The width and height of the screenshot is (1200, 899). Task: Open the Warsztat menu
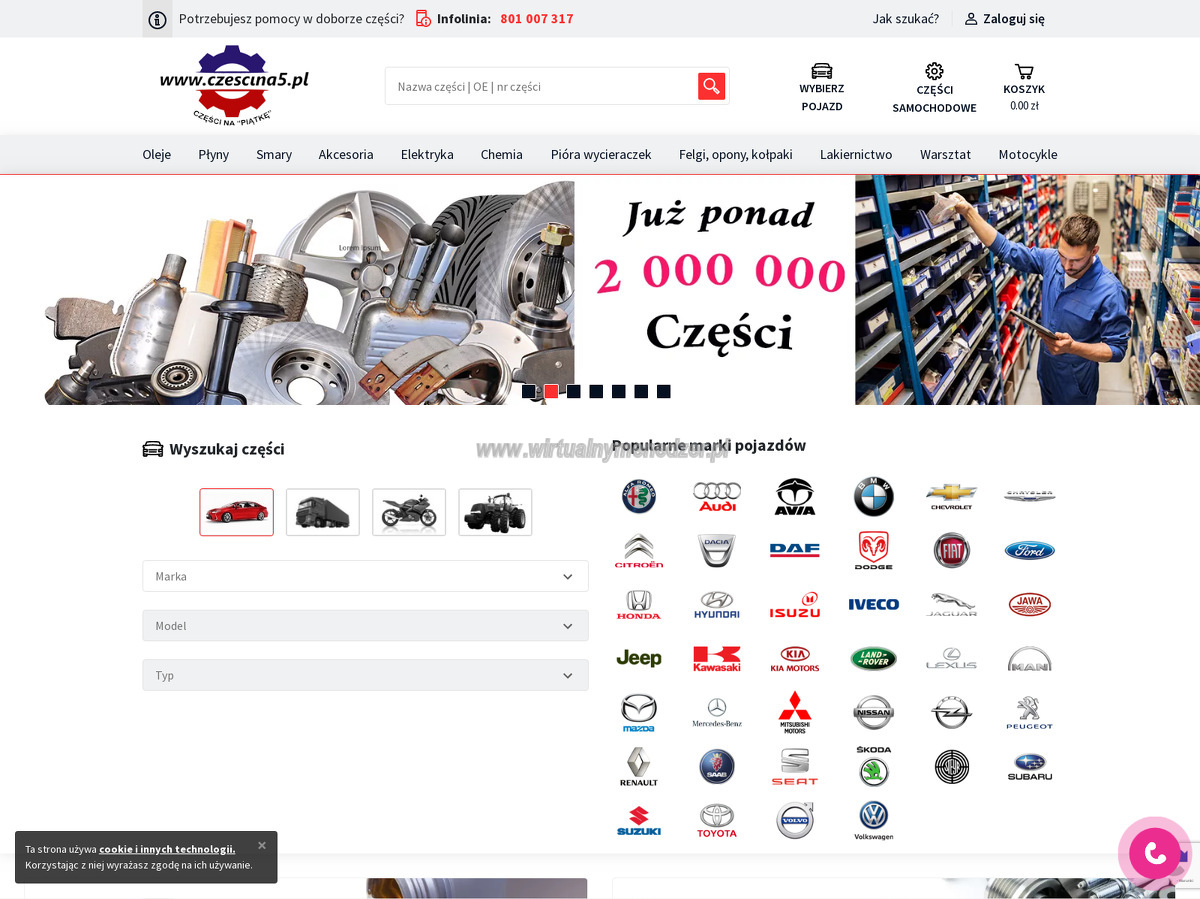click(x=946, y=154)
